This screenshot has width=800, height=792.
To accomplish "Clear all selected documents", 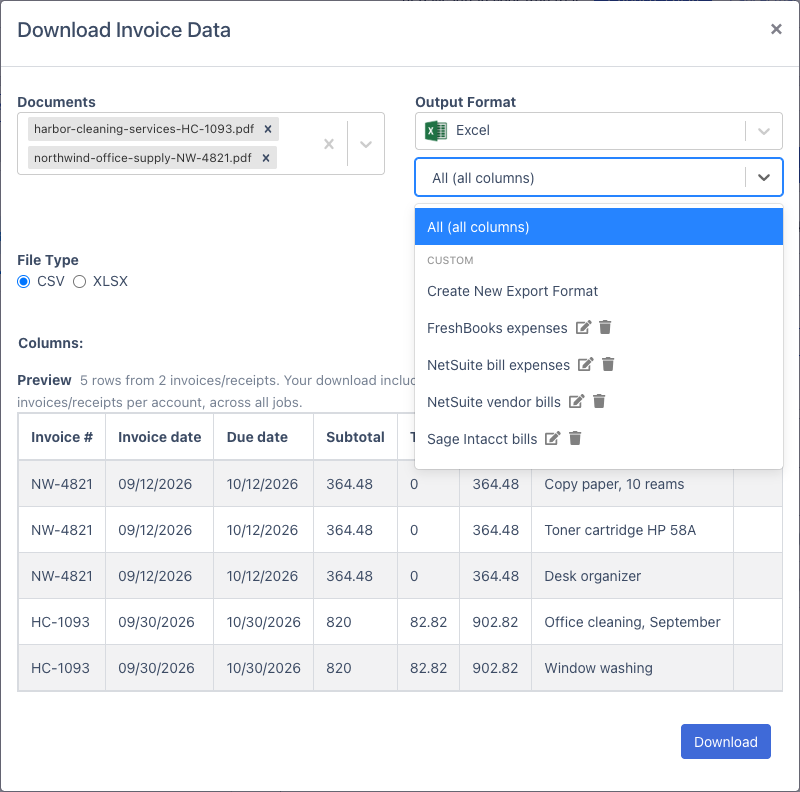I will tap(329, 144).
